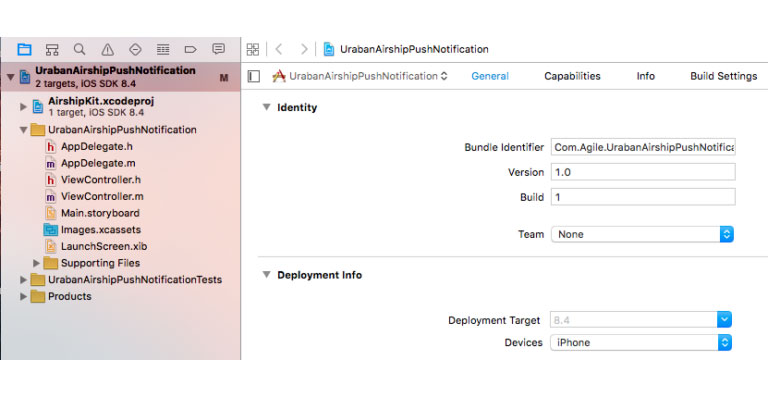The width and height of the screenshot is (768, 401).
Task: Click the AppDelegate.m file icon
Action: (x=50, y=163)
